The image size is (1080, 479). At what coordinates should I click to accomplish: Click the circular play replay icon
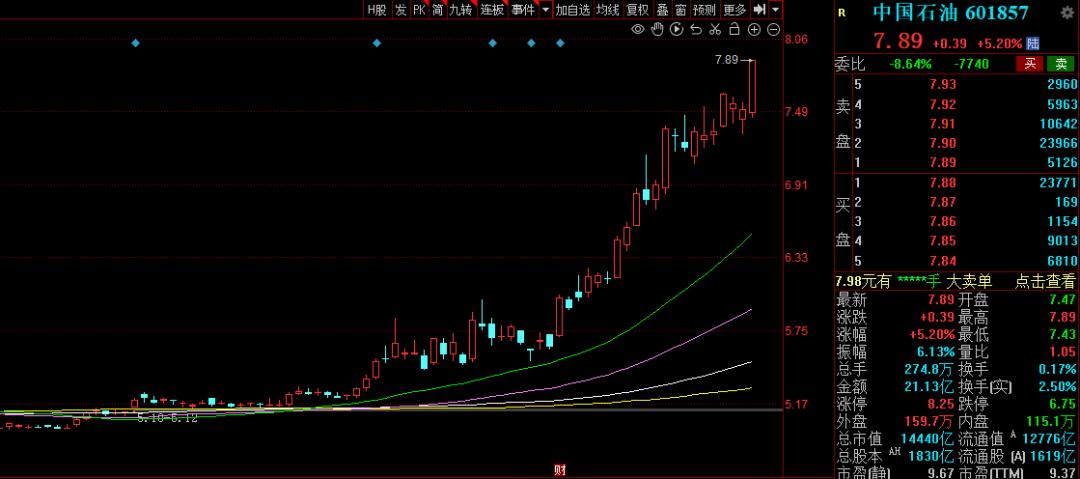click(x=676, y=30)
